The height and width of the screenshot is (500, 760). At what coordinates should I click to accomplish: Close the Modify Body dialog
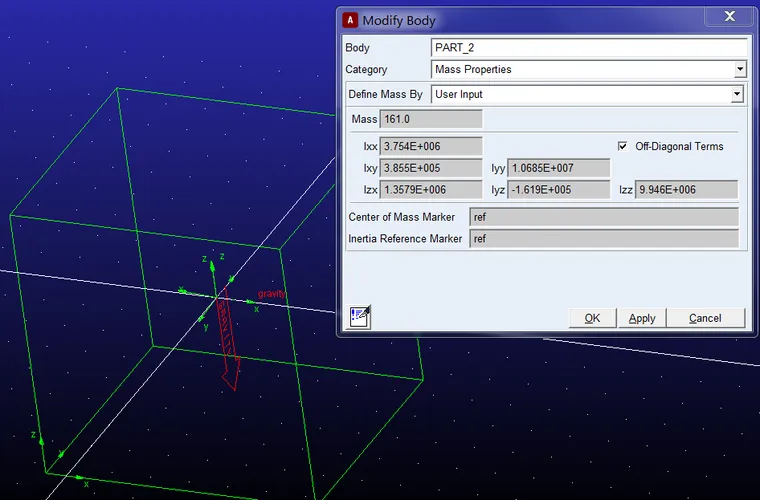click(x=729, y=16)
